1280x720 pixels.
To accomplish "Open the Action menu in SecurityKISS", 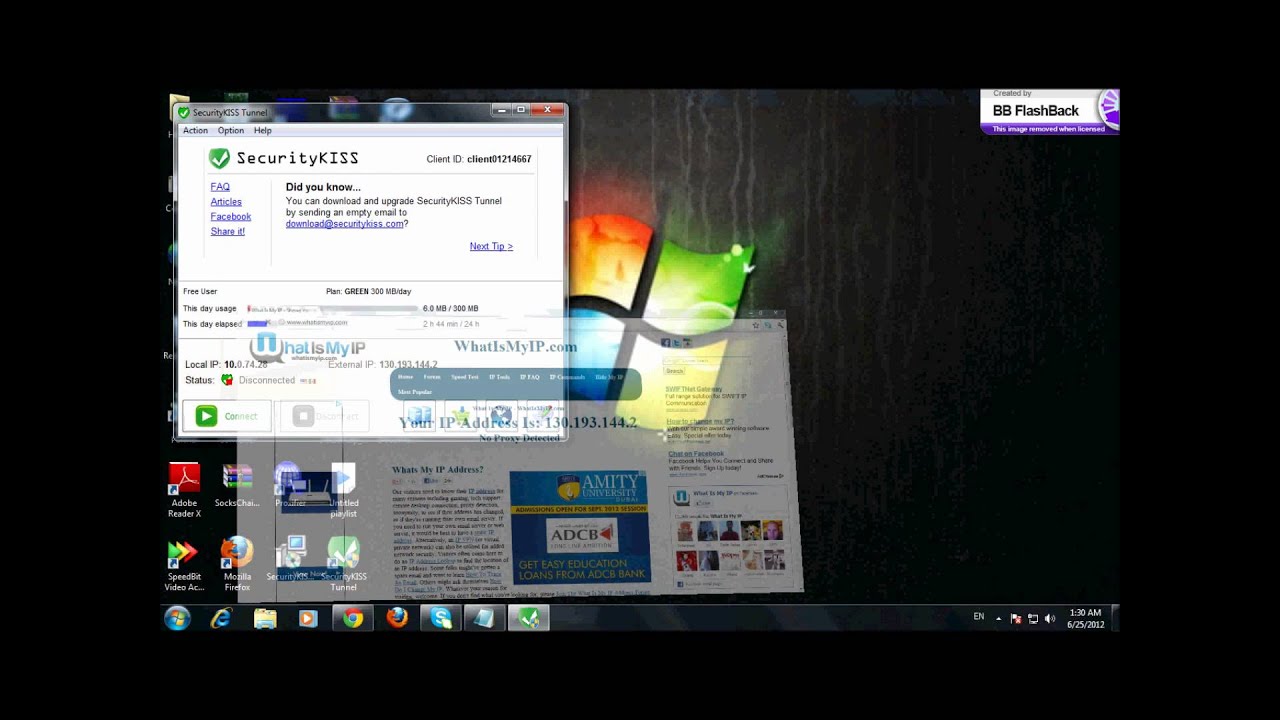I will (x=195, y=130).
